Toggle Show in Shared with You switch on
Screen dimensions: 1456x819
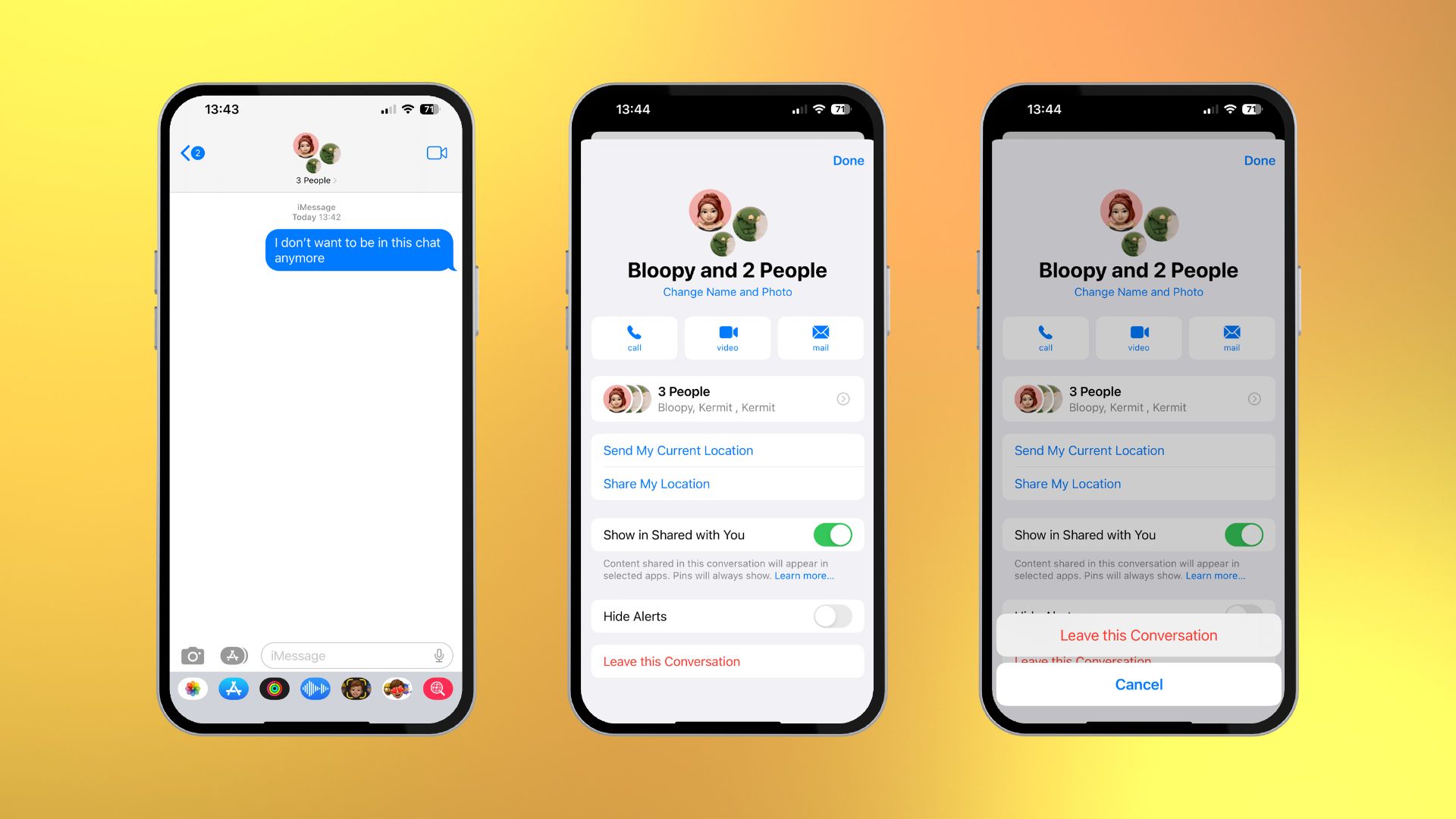(832, 534)
